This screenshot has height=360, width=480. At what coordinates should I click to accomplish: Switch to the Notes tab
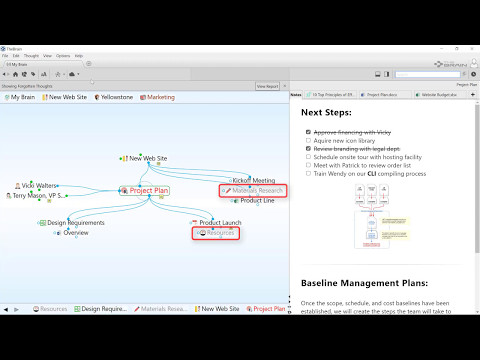296,95
